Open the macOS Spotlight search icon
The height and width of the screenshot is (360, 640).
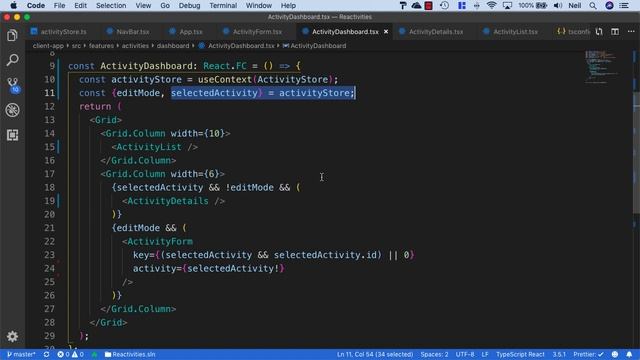[593, 5]
